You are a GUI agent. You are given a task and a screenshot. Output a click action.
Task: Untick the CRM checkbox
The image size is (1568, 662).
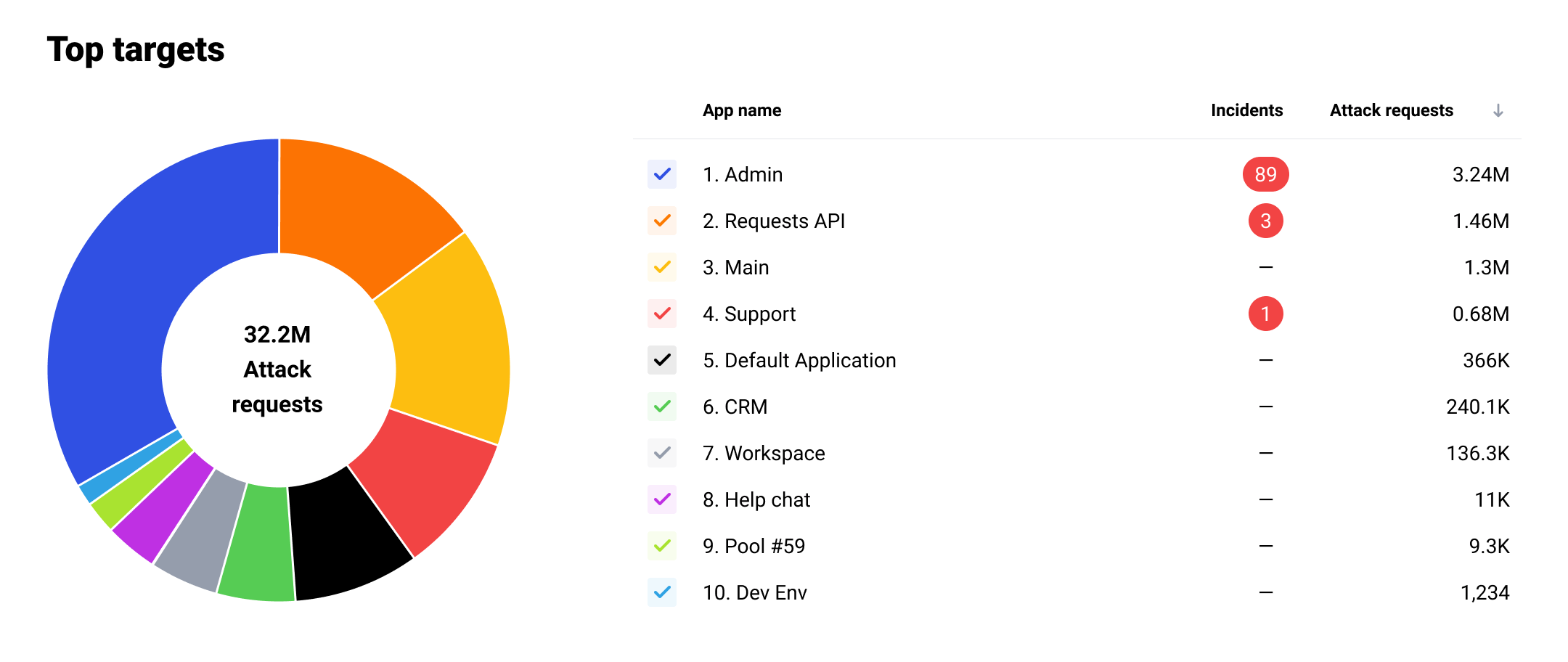pyautogui.click(x=662, y=406)
